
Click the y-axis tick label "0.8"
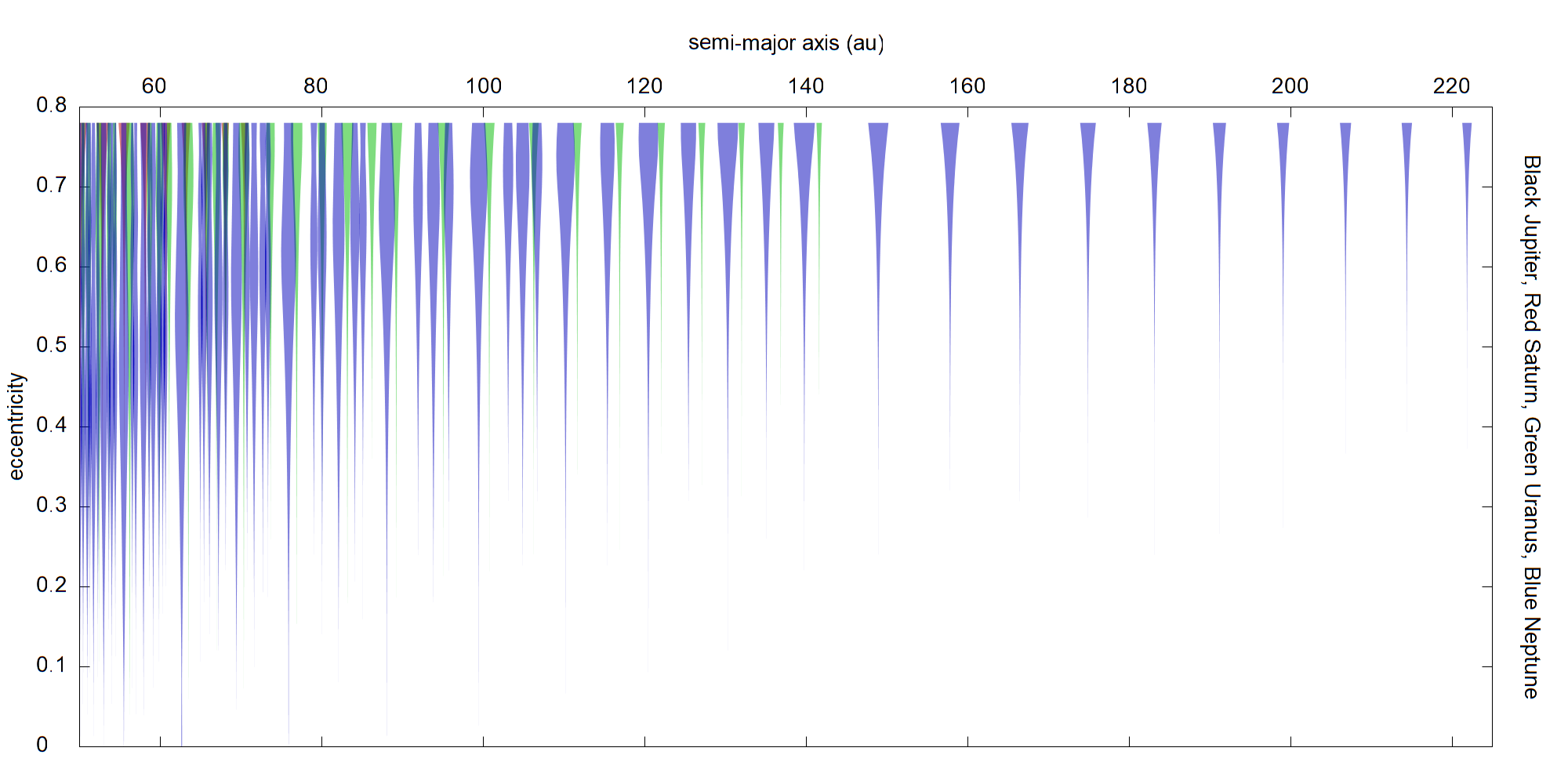click(x=52, y=106)
